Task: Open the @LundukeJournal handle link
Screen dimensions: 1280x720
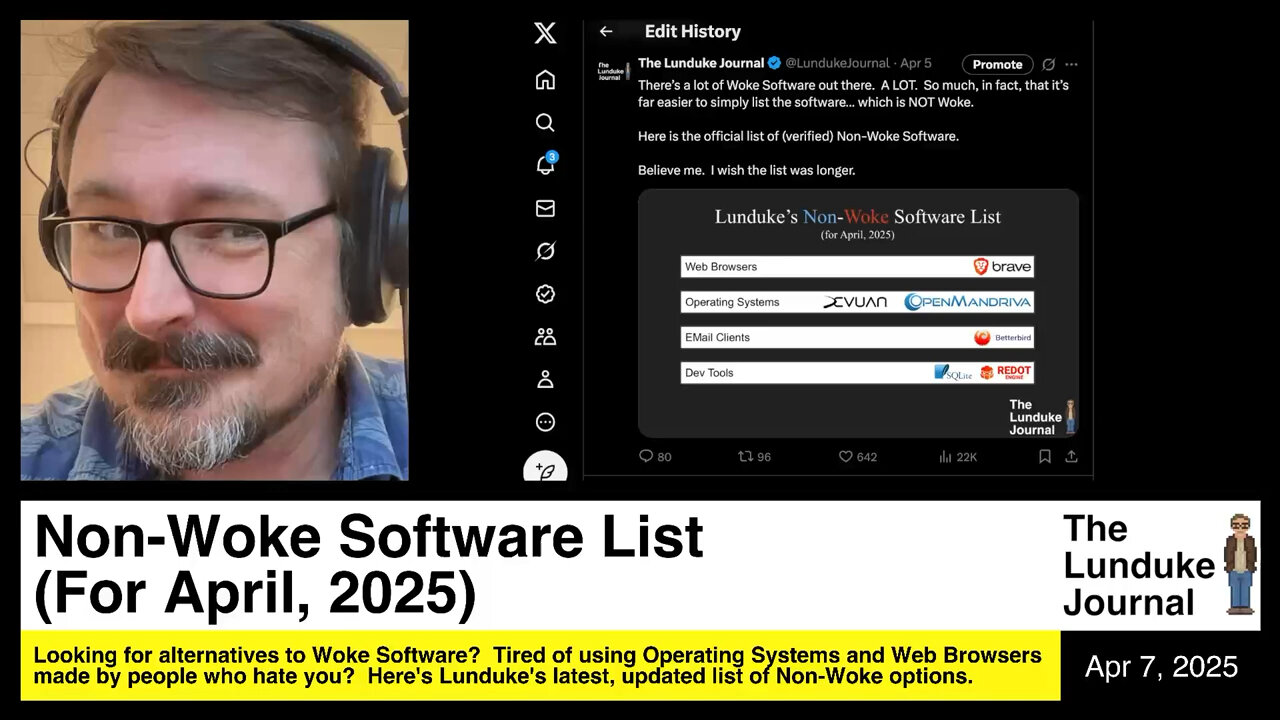Action: pos(836,63)
